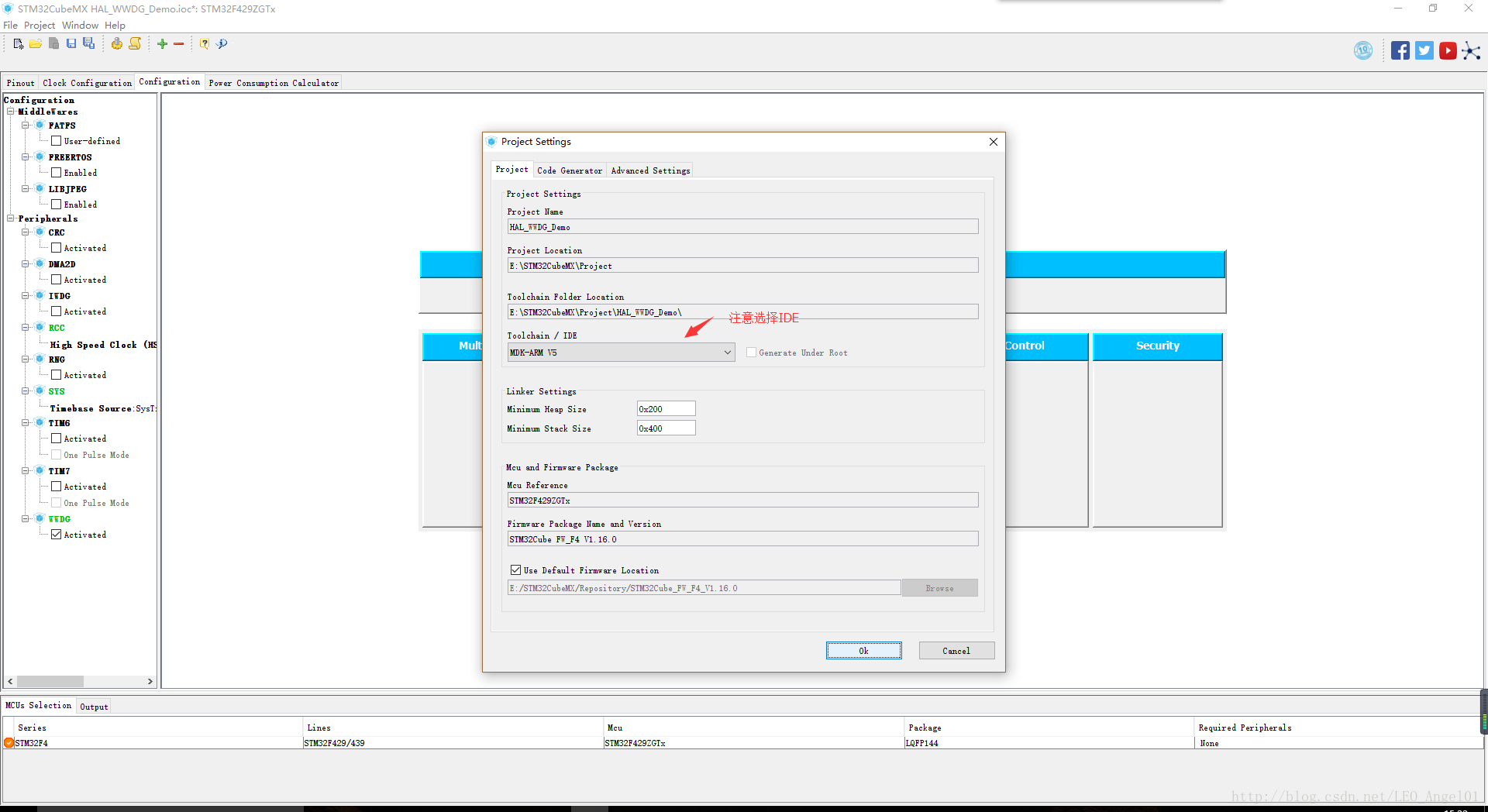Click the icon beside LIBJPEG in tree

40,188
